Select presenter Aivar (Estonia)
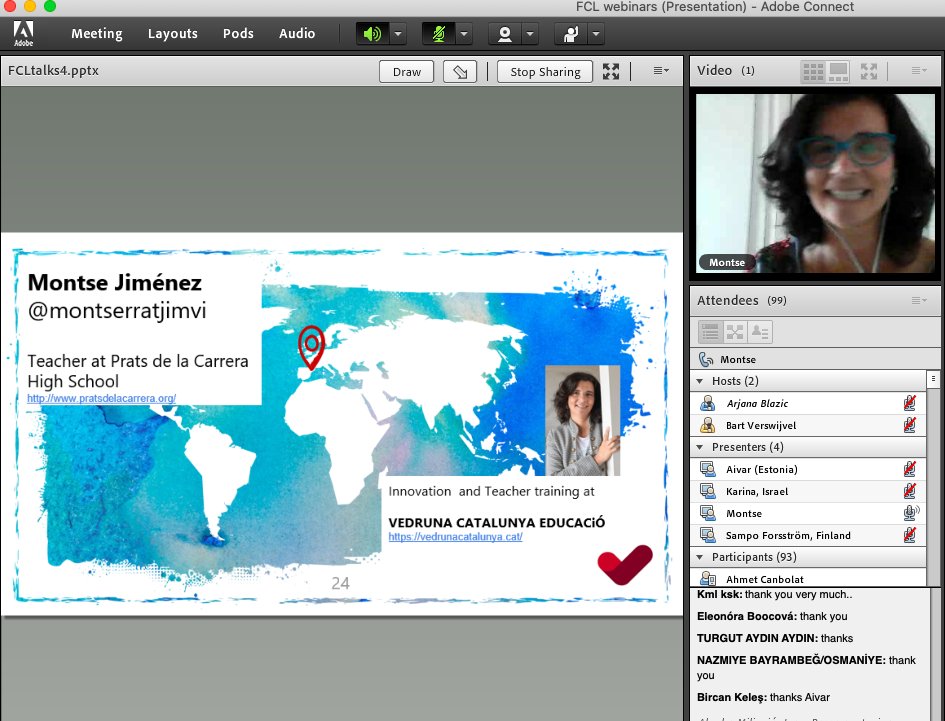945x721 pixels. pyautogui.click(x=808, y=470)
